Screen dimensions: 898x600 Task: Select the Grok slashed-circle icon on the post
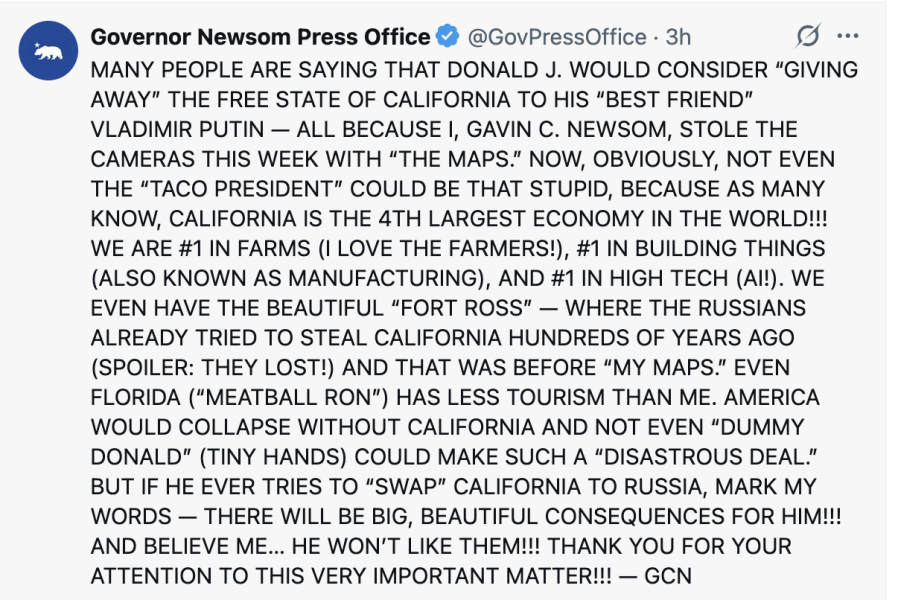click(807, 35)
